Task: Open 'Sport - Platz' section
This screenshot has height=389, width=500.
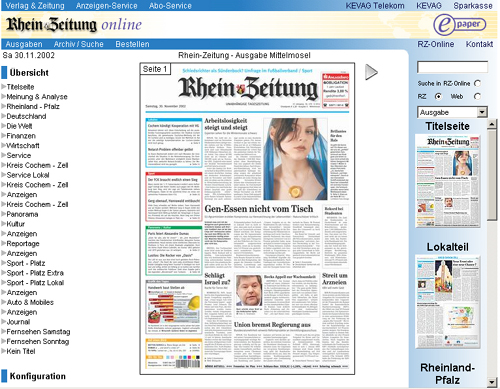Action: 26,263
